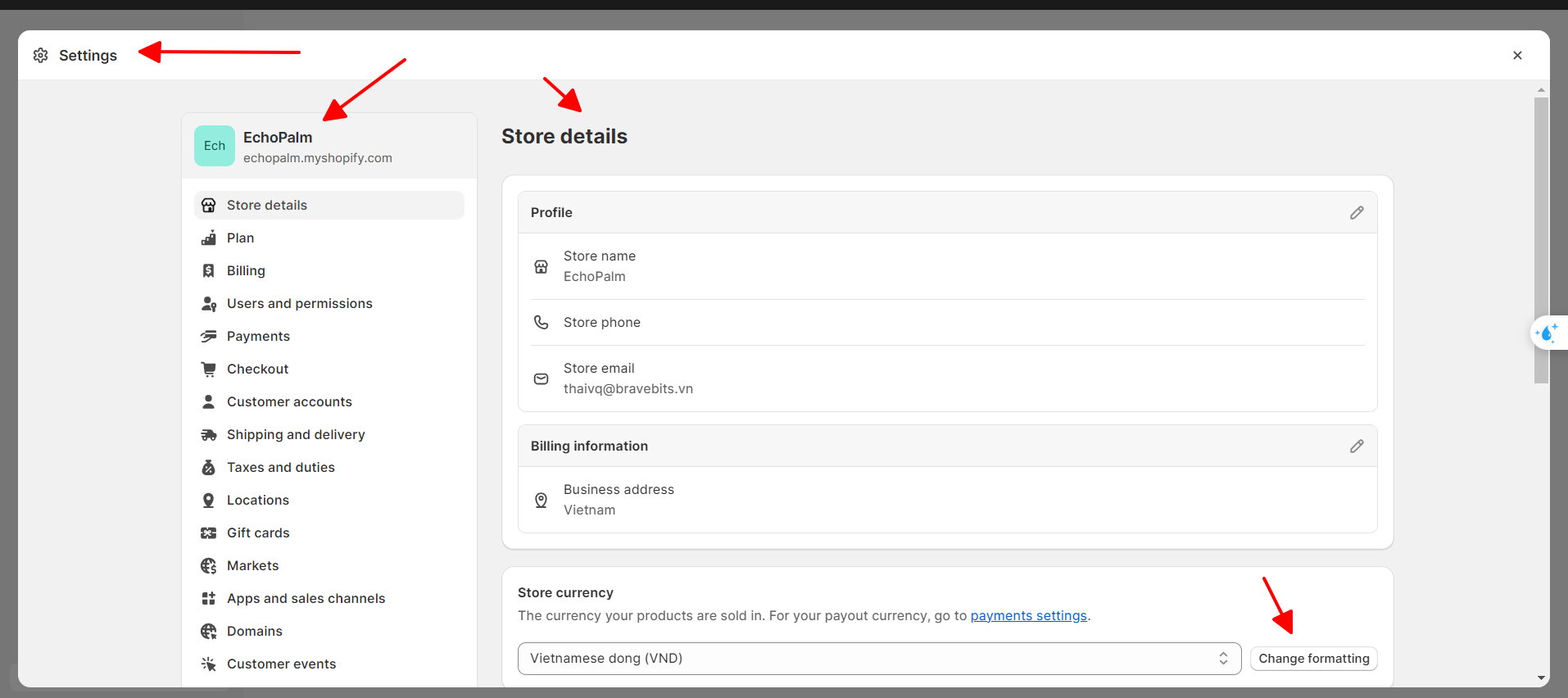The height and width of the screenshot is (698, 1568).
Task: Click the Store email envelope icon
Action: click(542, 379)
